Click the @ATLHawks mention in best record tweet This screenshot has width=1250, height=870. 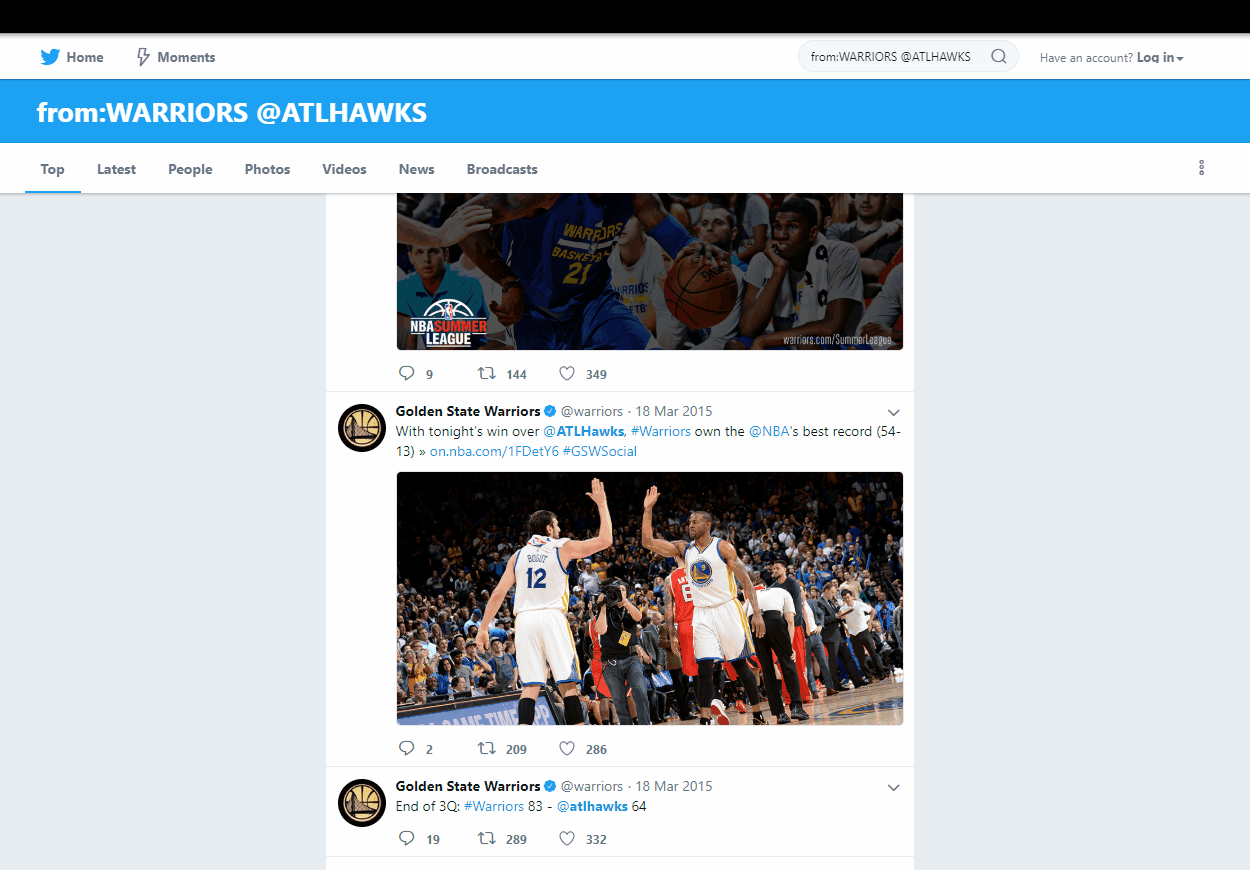[x=584, y=431]
